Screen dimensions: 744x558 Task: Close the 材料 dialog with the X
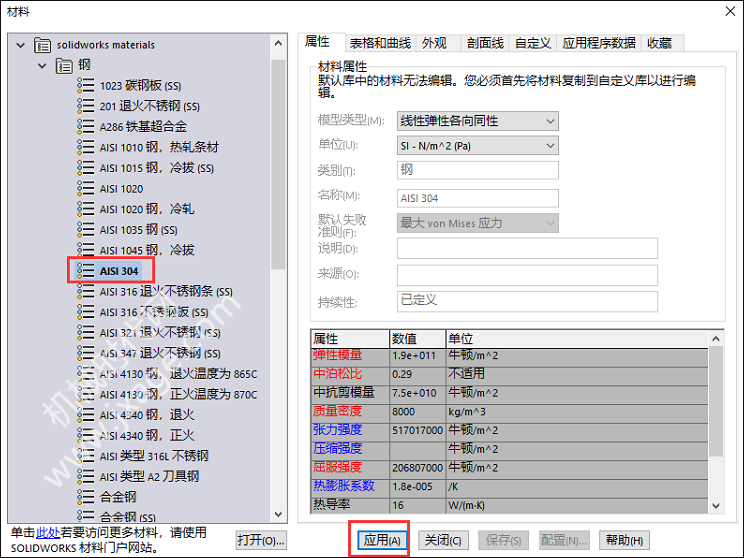[730, 11]
